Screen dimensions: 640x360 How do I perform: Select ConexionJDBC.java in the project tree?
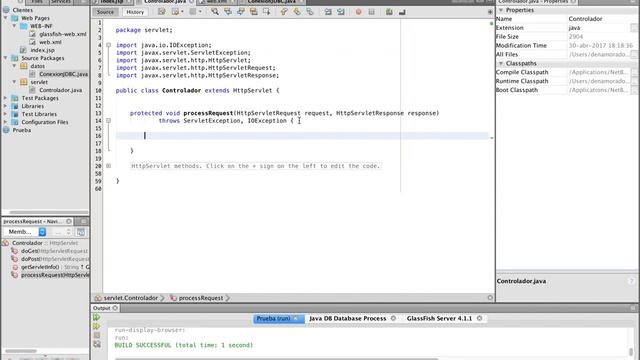coord(63,74)
